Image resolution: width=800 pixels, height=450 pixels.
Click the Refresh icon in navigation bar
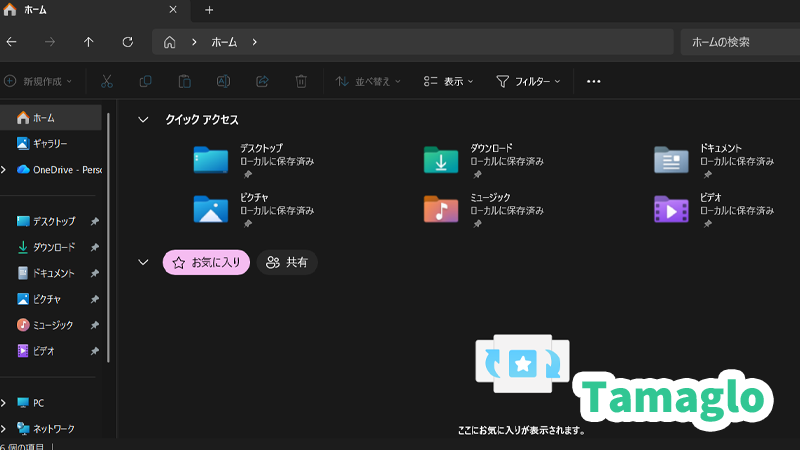coord(127,42)
